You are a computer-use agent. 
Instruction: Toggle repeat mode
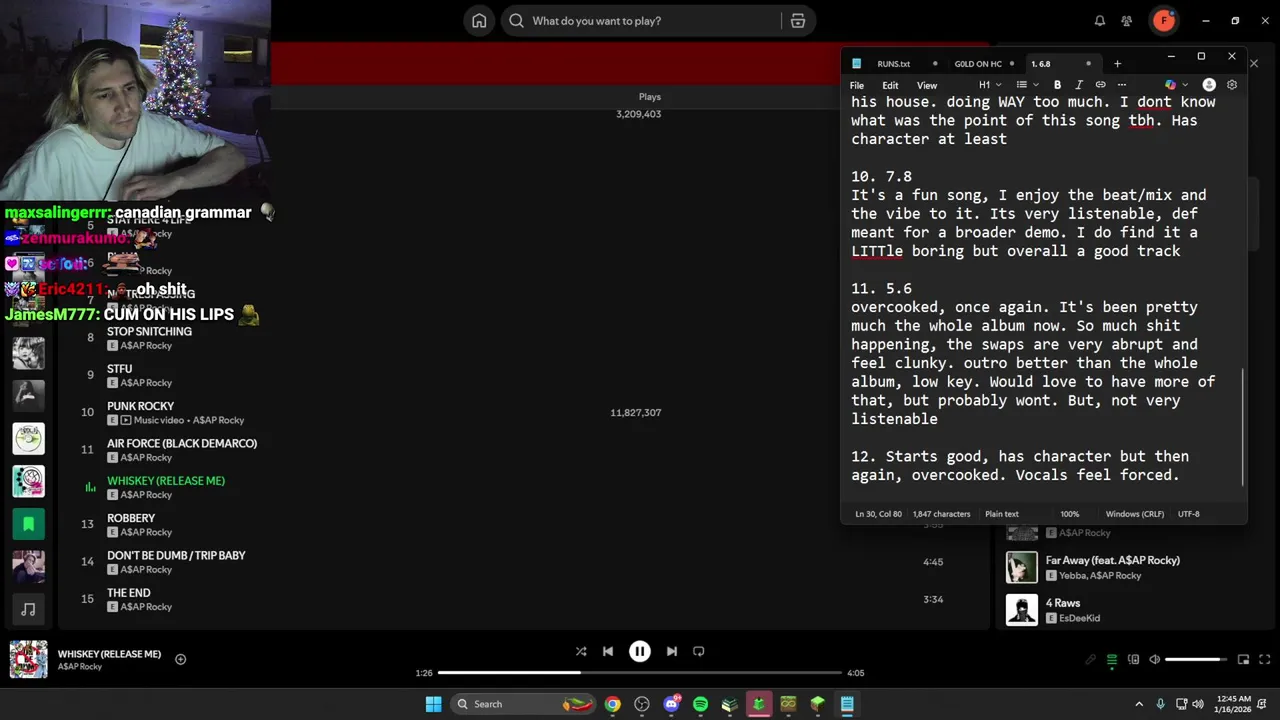point(699,651)
